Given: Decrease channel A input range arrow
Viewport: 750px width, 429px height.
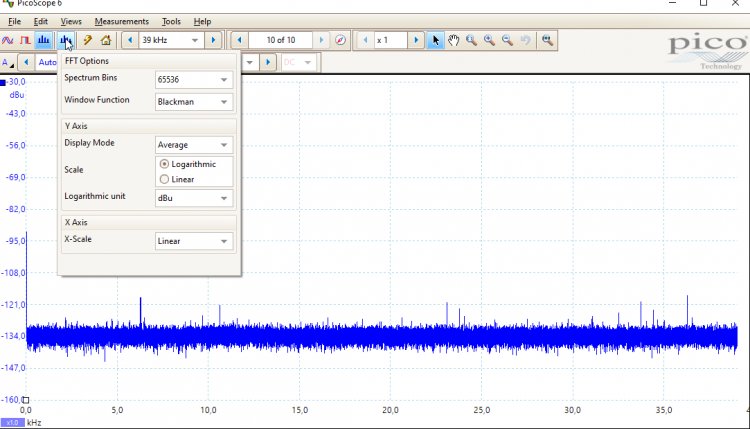Looking at the screenshot, I should click(x=26, y=62).
